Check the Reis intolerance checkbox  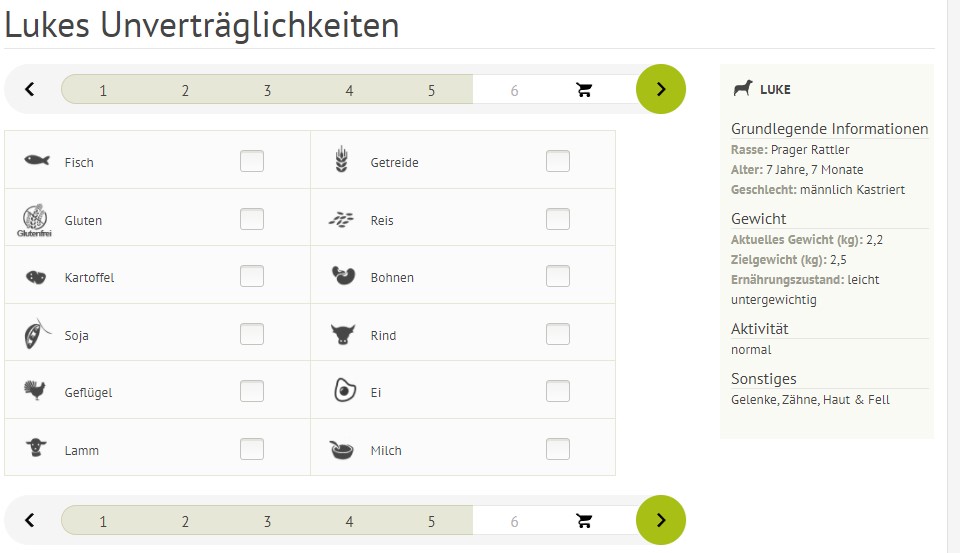pos(558,219)
